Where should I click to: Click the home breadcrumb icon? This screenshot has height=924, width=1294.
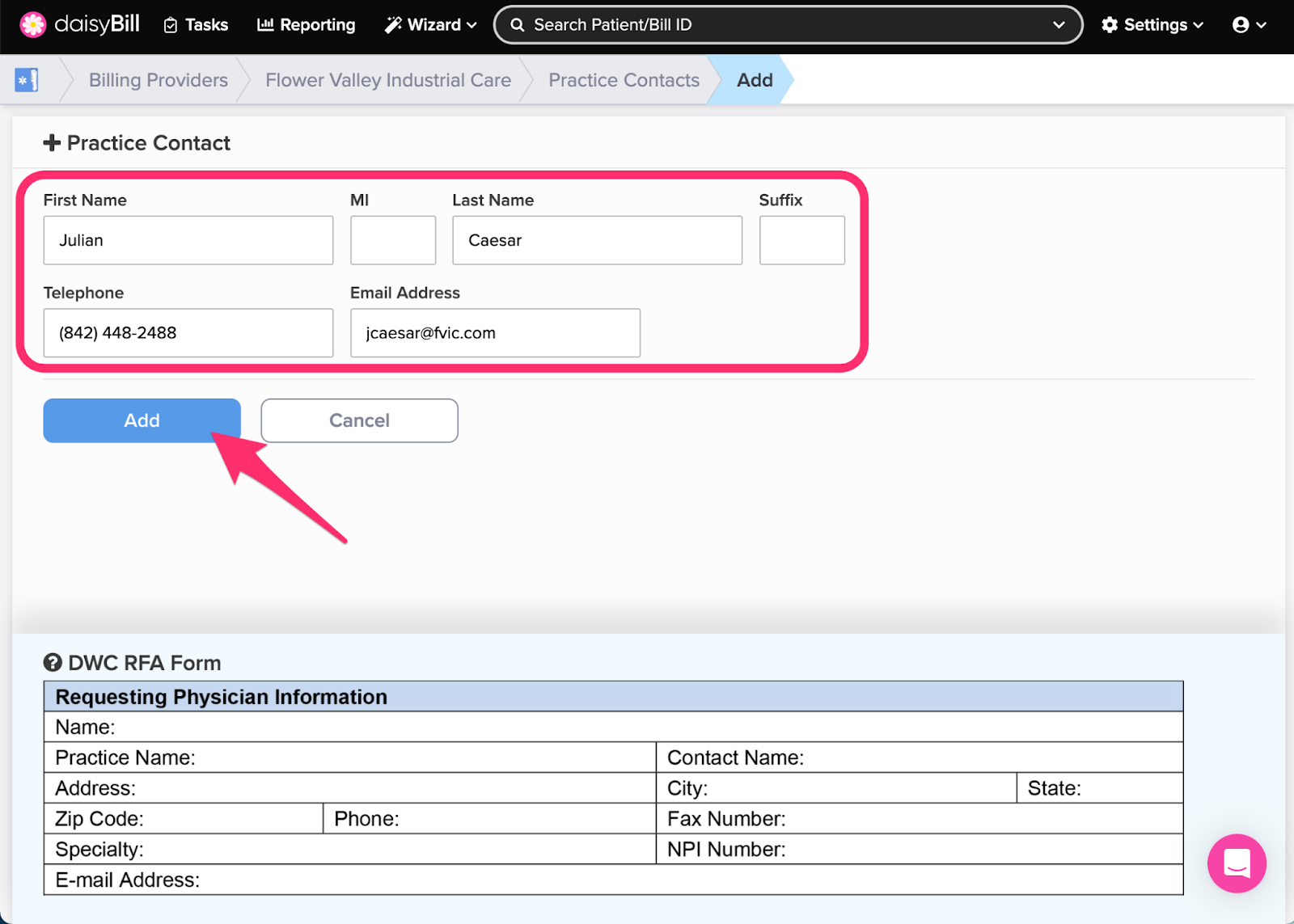27,80
